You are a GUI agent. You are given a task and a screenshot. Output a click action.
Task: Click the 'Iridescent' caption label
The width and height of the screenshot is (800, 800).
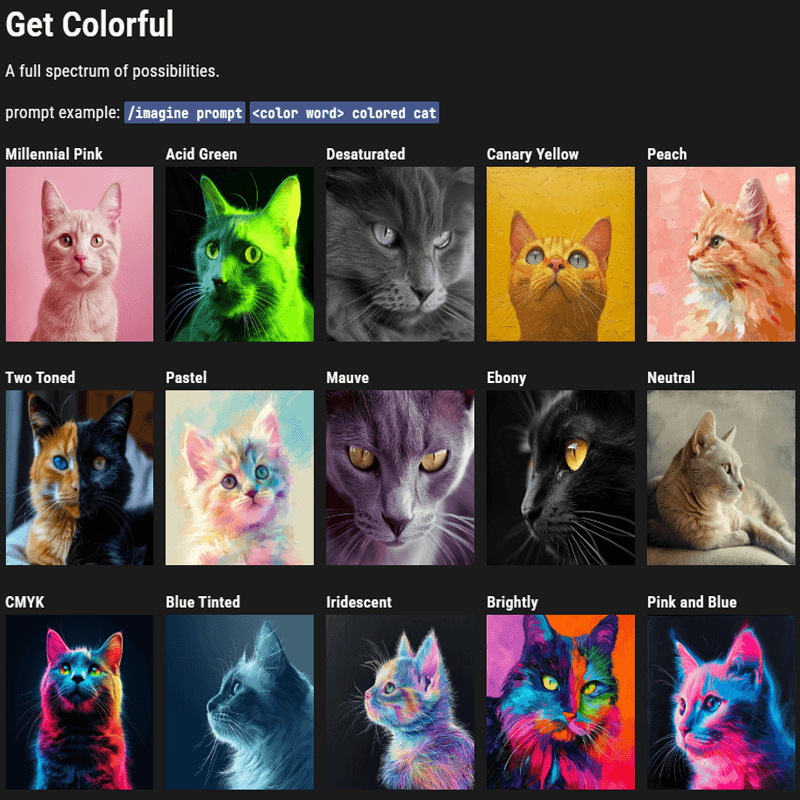tap(359, 602)
